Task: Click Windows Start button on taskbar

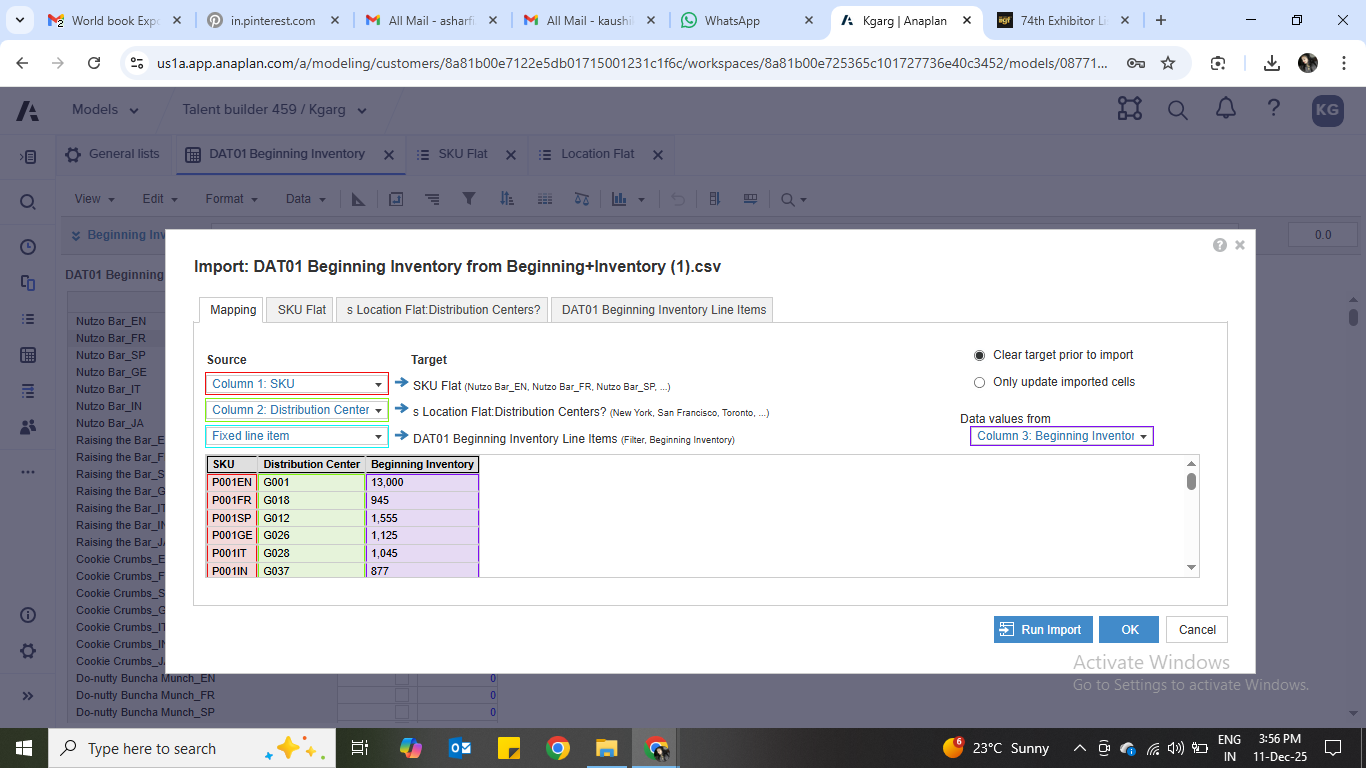Action: click(22, 748)
